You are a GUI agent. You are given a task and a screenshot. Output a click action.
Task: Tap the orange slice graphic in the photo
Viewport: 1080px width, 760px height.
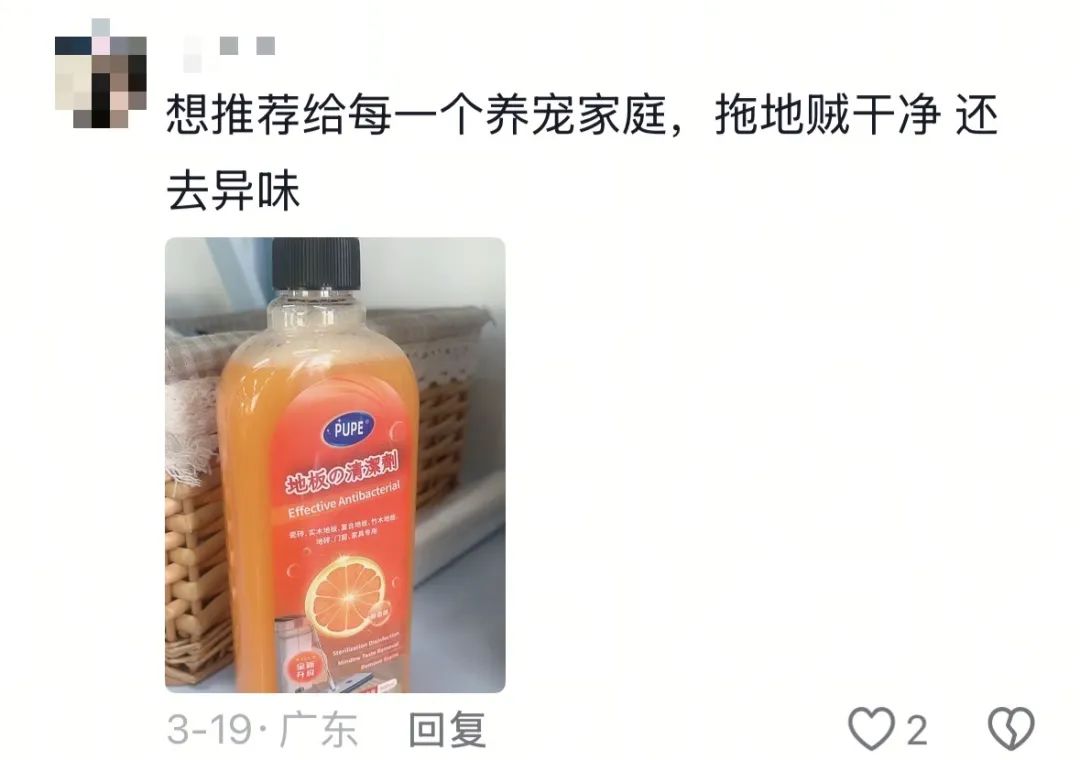[343, 597]
